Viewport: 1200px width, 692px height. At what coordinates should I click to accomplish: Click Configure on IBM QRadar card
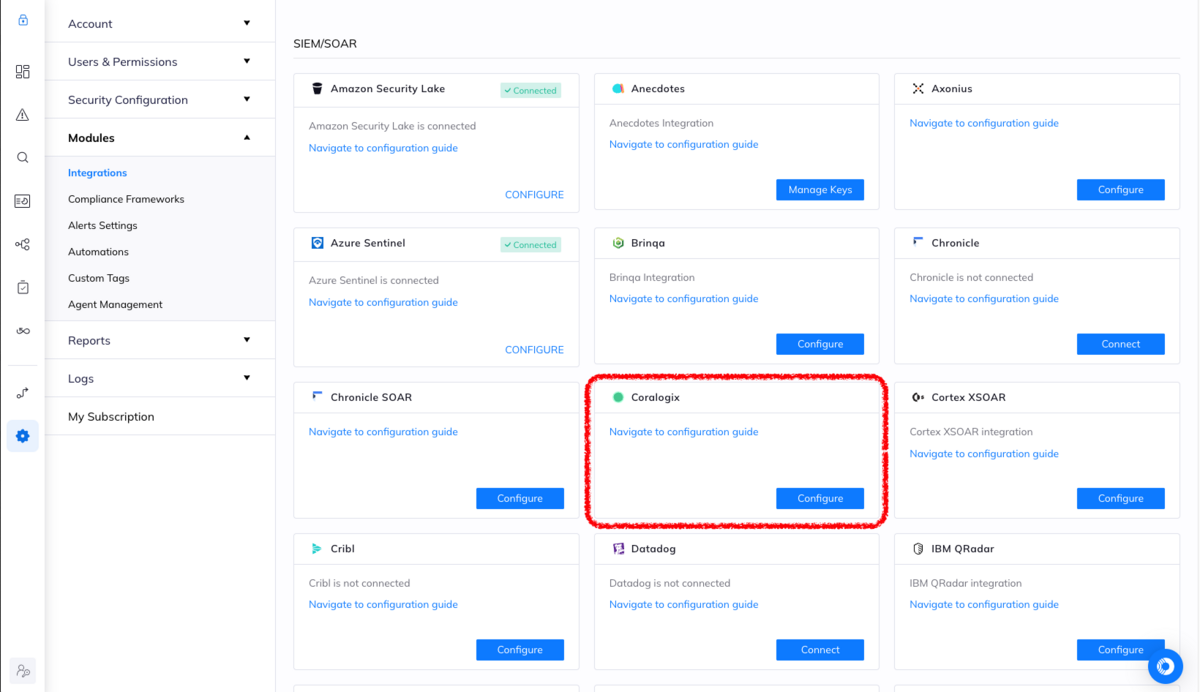tap(1120, 650)
